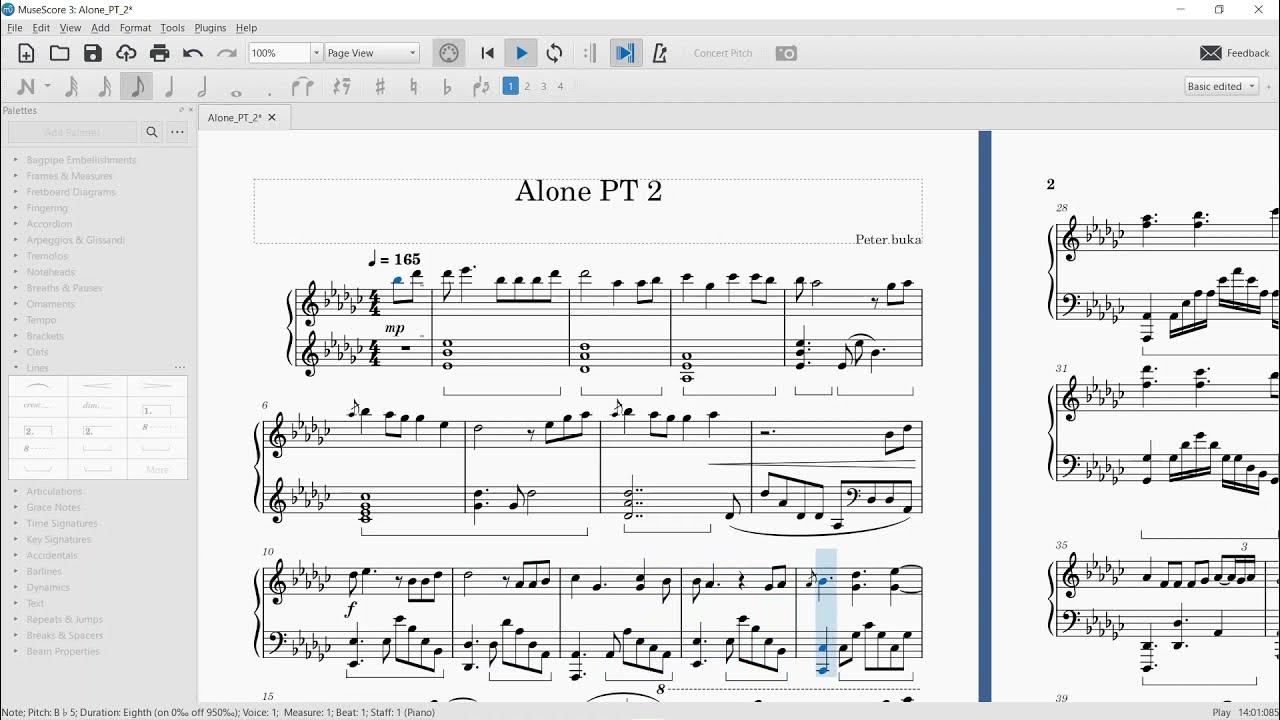Close the Alone_PT_2* tab
This screenshot has width=1280, height=720.
pos(272,117)
